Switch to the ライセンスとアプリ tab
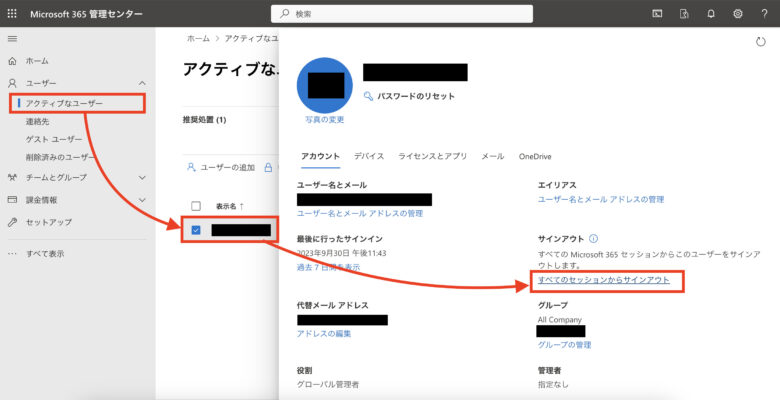The width and height of the screenshot is (780, 400). (x=432, y=156)
